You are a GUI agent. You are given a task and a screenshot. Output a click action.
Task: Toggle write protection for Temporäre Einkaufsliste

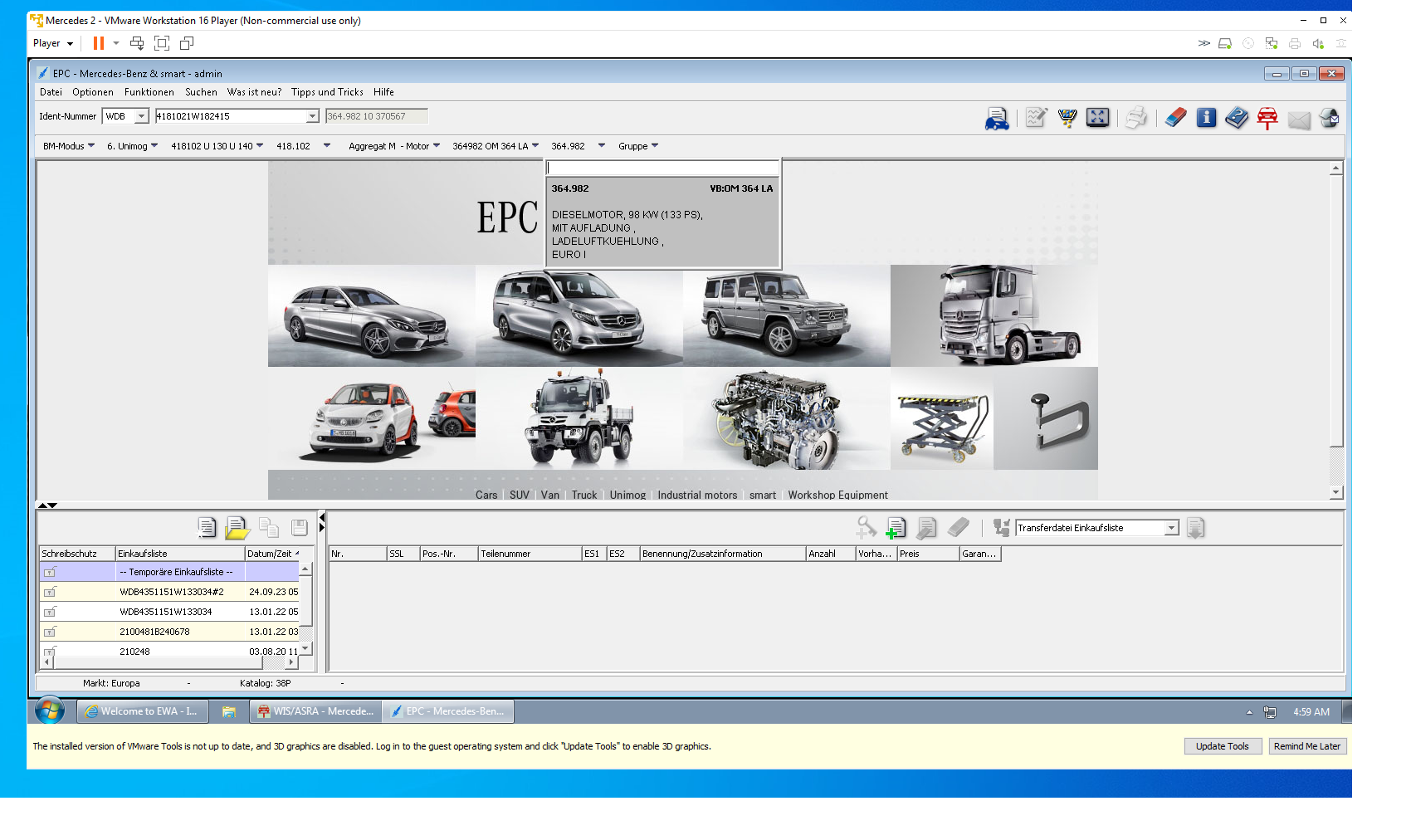(50, 572)
